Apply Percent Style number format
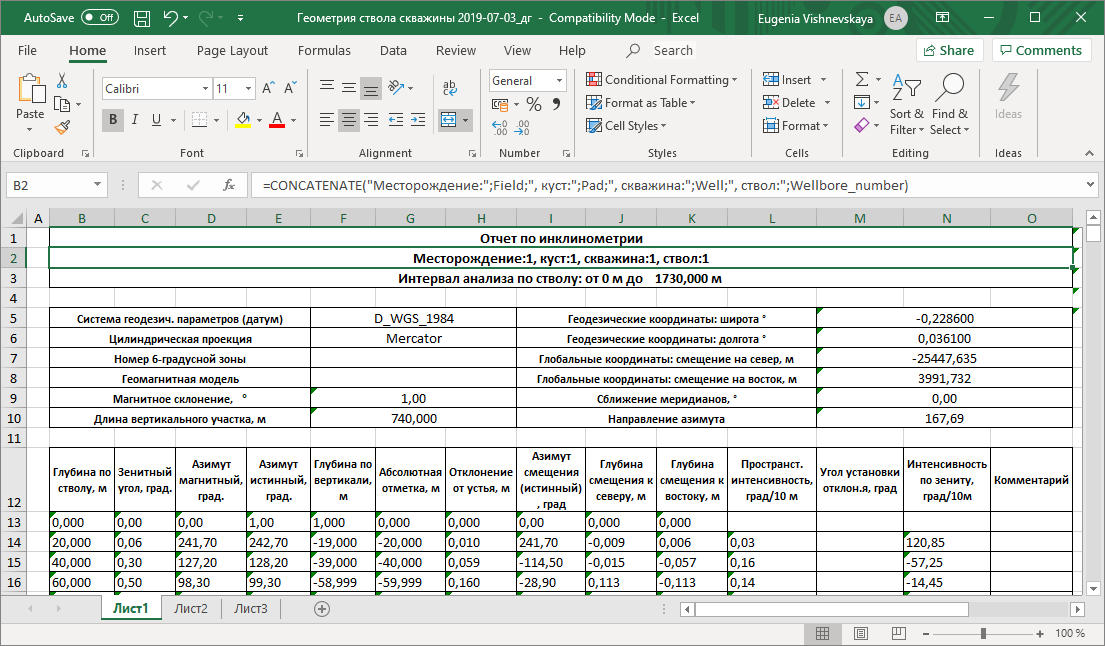The image size is (1105, 646). (x=533, y=104)
